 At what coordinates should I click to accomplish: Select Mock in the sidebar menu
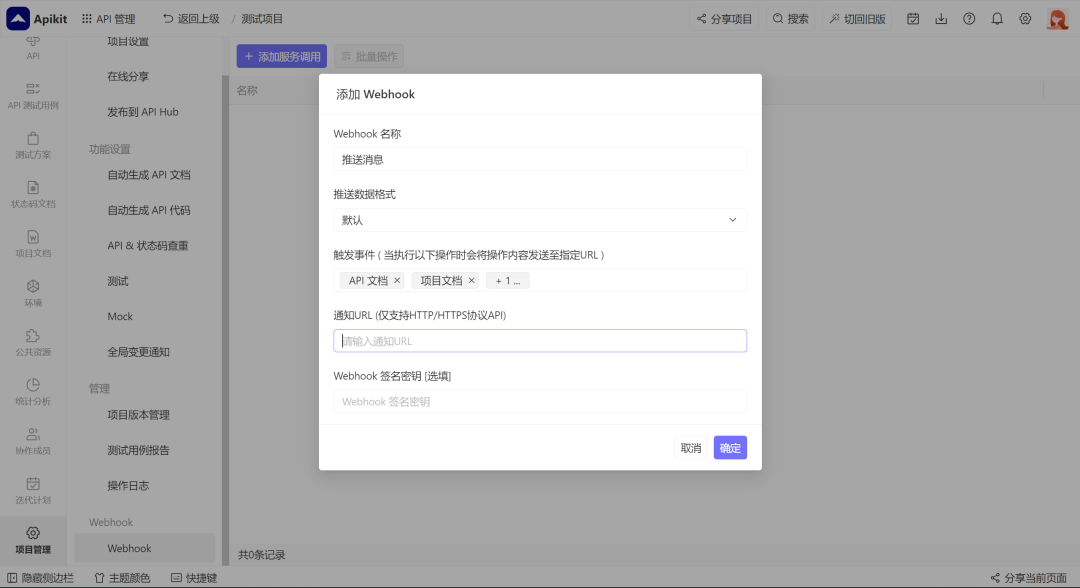click(x=120, y=316)
